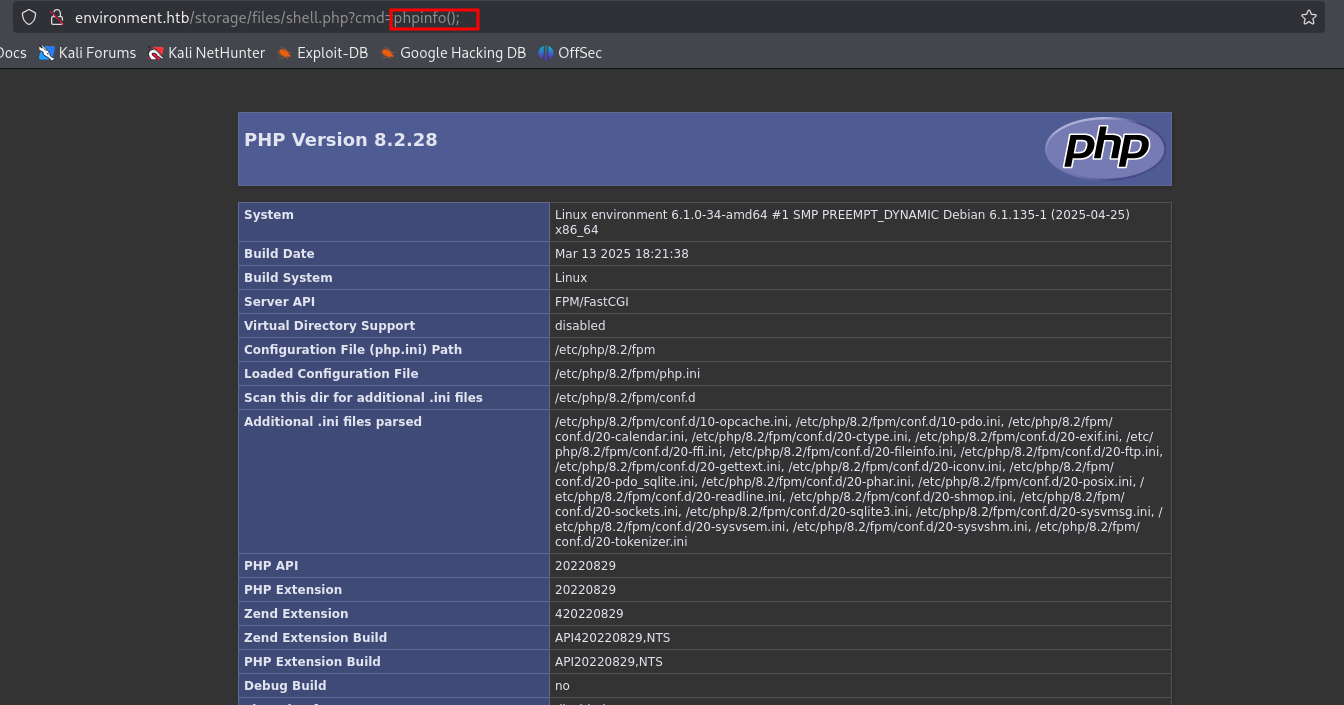Click the Exploit-DB bookmark icon
The image size is (1344, 705).
285,53
